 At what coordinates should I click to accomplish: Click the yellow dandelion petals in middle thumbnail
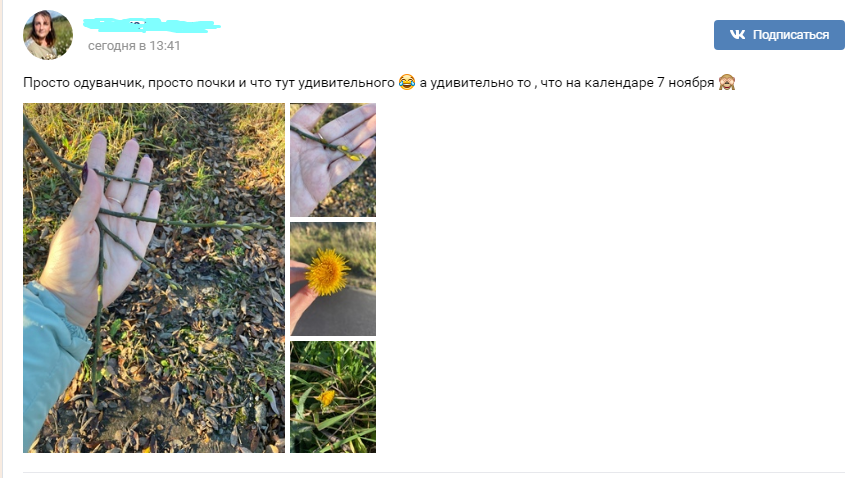tap(327, 272)
